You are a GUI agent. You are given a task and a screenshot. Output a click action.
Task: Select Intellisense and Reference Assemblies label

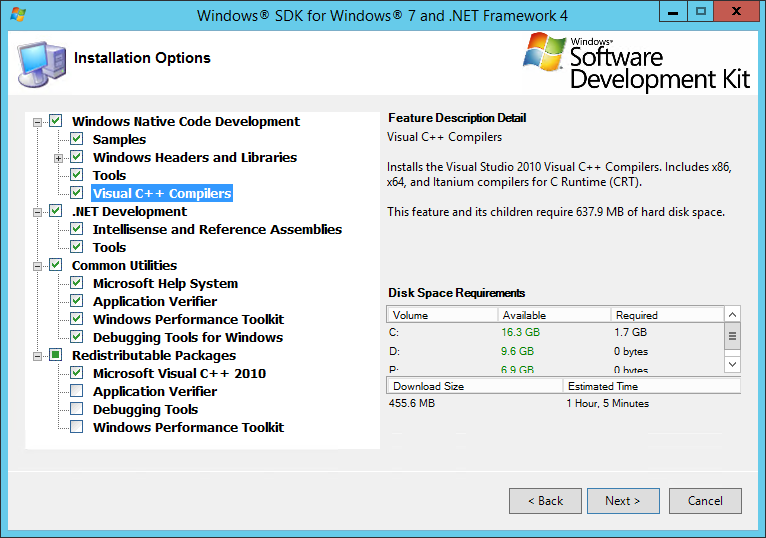point(217,230)
